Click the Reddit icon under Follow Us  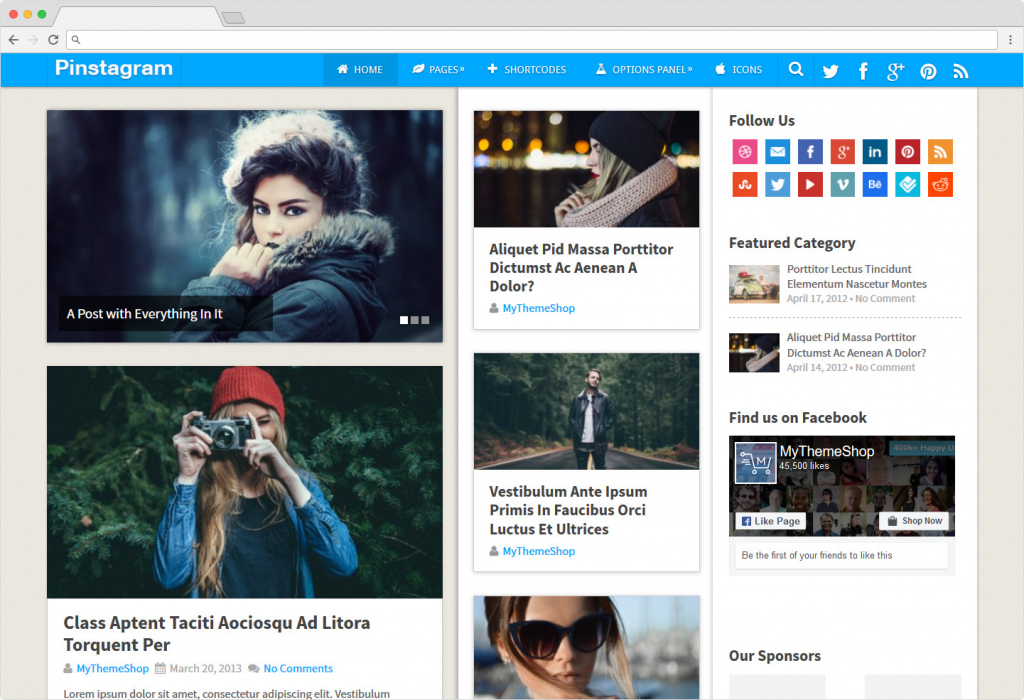click(940, 184)
